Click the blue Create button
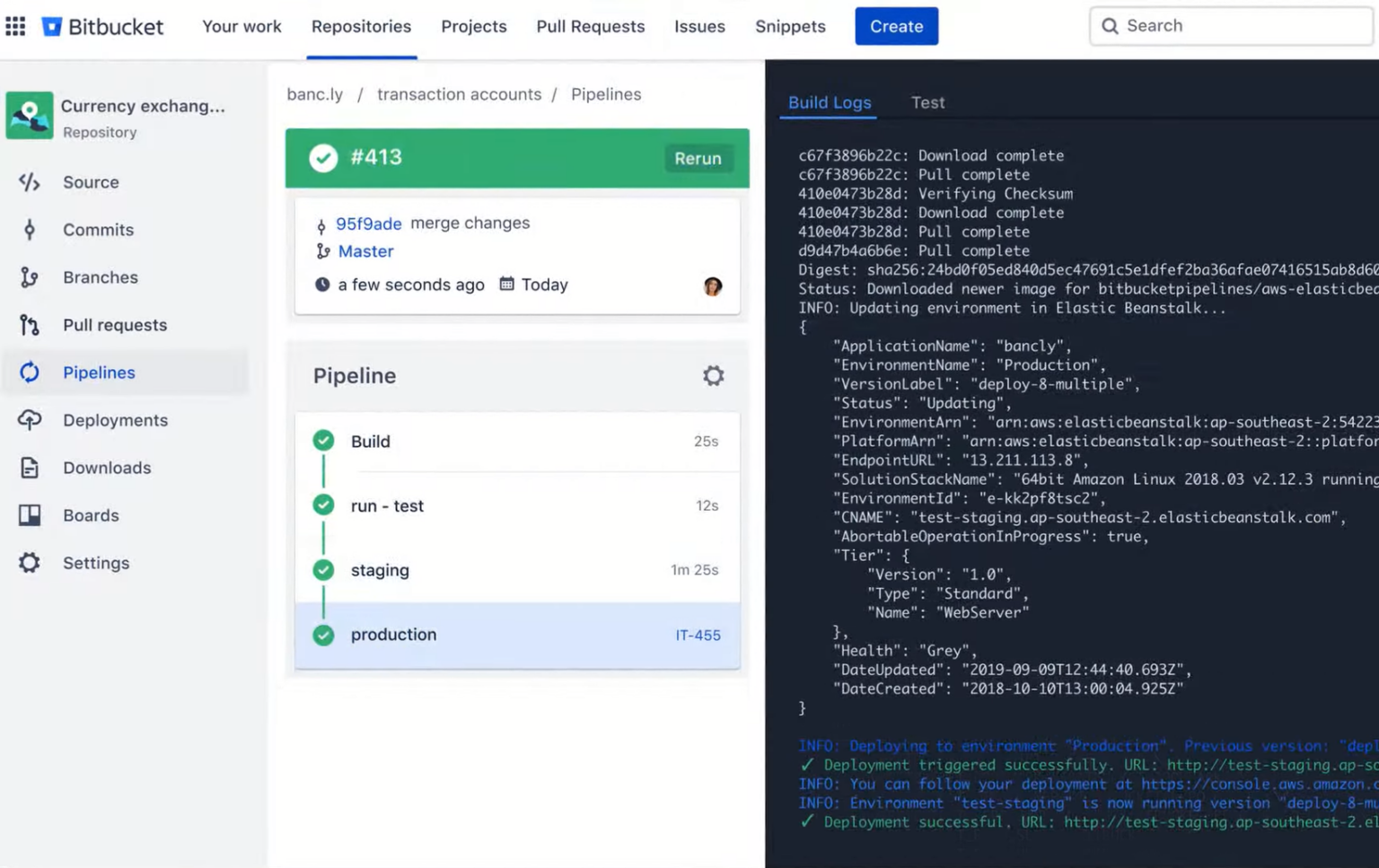 [895, 26]
